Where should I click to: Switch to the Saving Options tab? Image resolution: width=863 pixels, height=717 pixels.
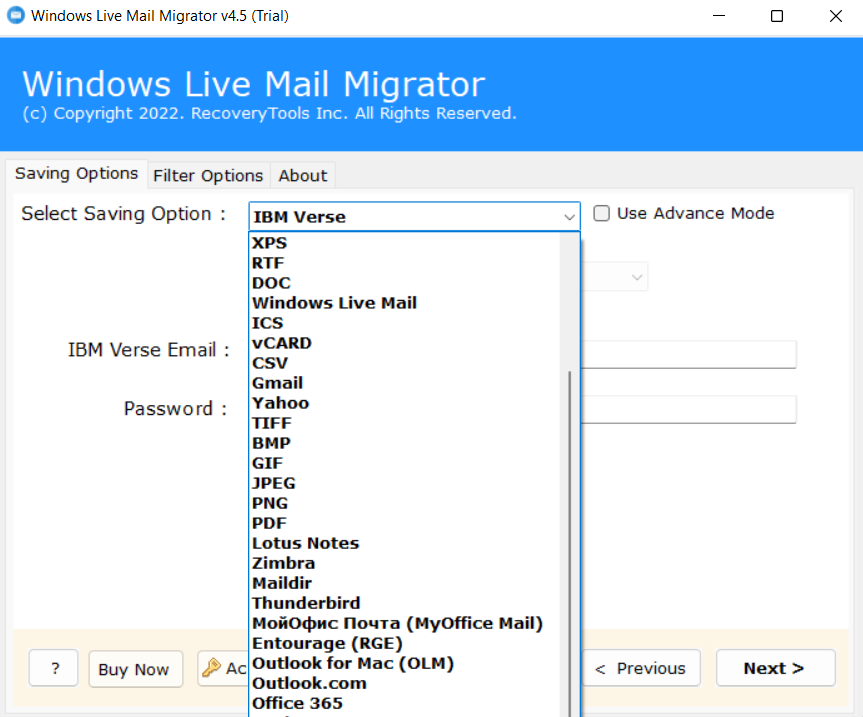click(x=77, y=174)
